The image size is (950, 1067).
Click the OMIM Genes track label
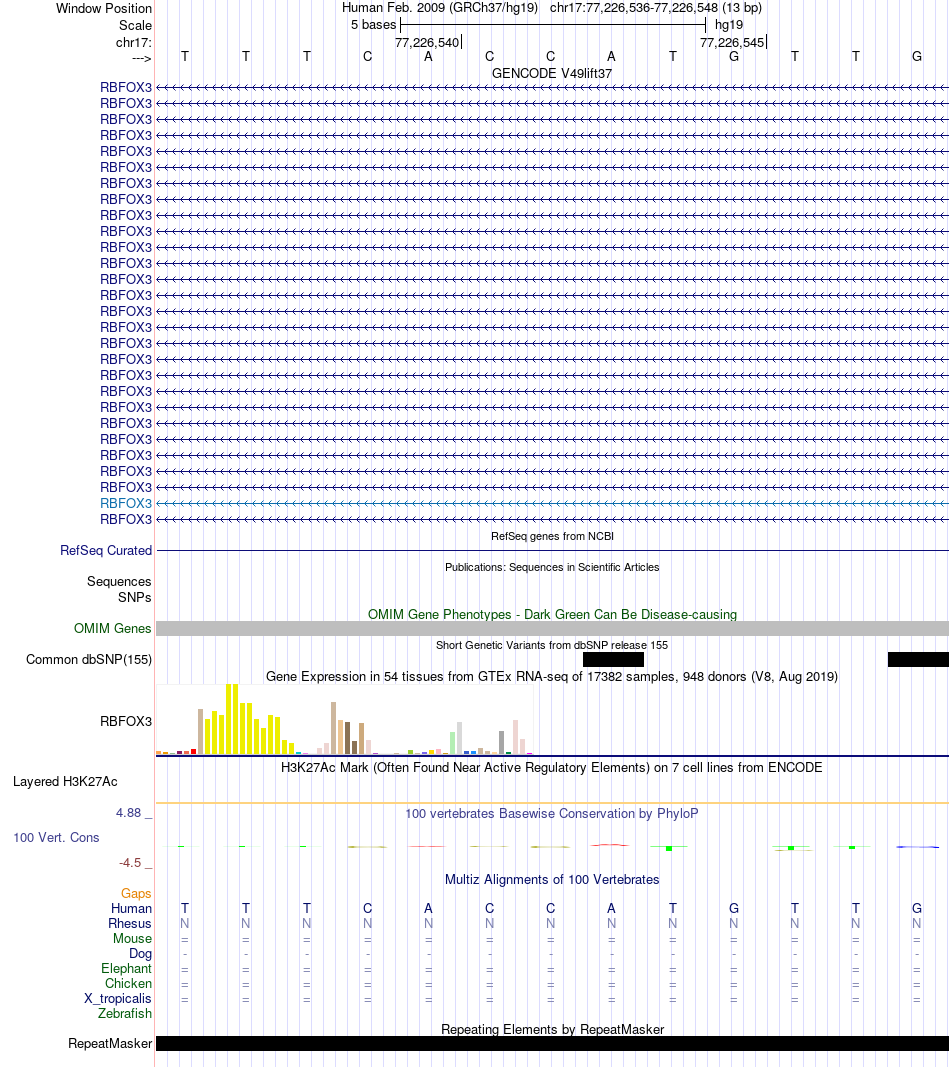[113, 628]
